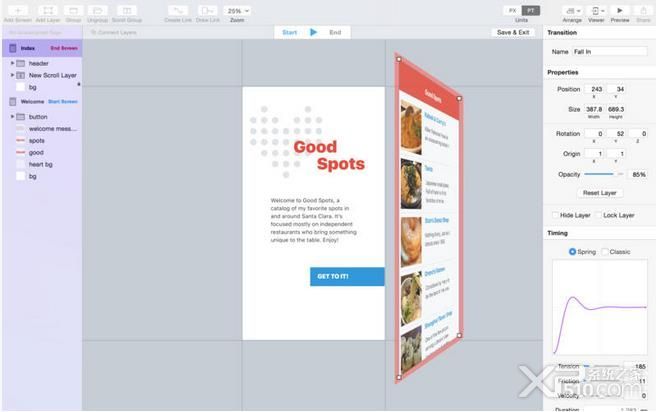Expand the header layer group
This screenshot has width=656, height=412.
(12, 63)
